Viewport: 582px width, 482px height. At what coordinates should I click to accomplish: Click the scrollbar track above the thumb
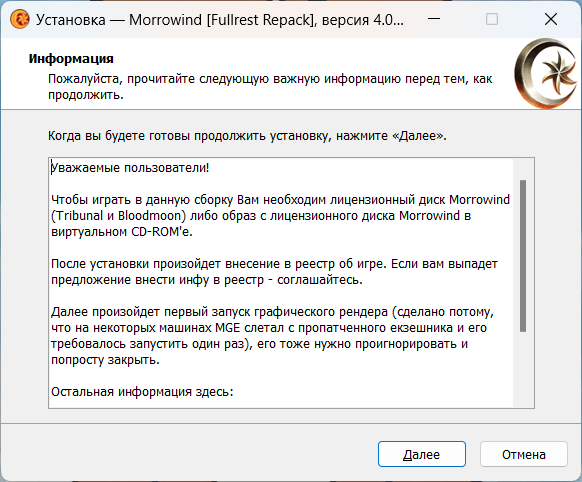pyautogui.click(x=523, y=170)
